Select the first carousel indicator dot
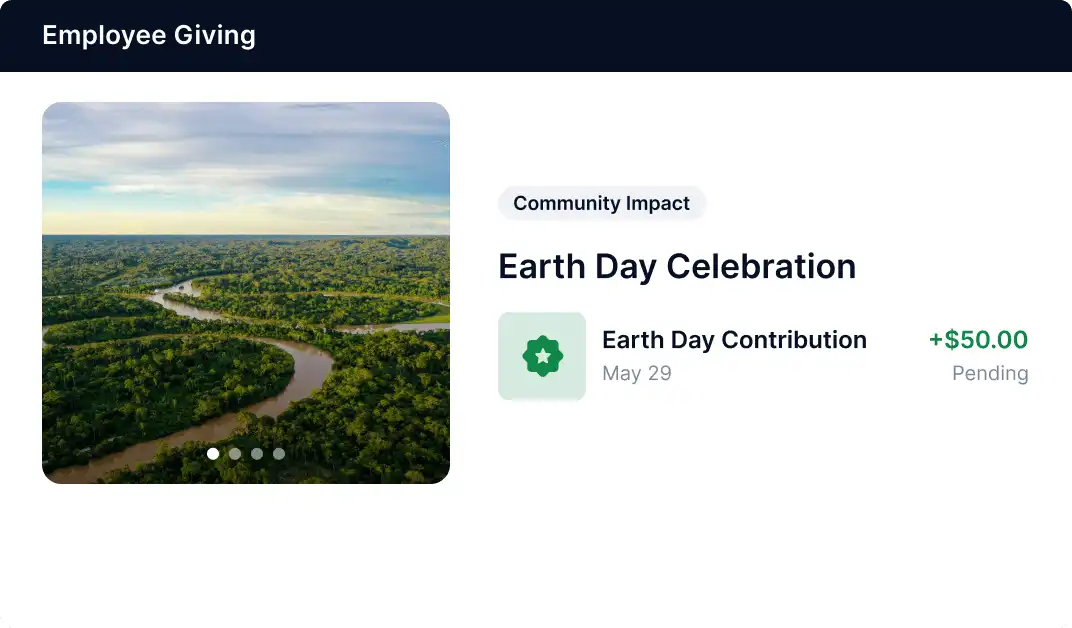This screenshot has height=628, width=1072. (x=213, y=453)
